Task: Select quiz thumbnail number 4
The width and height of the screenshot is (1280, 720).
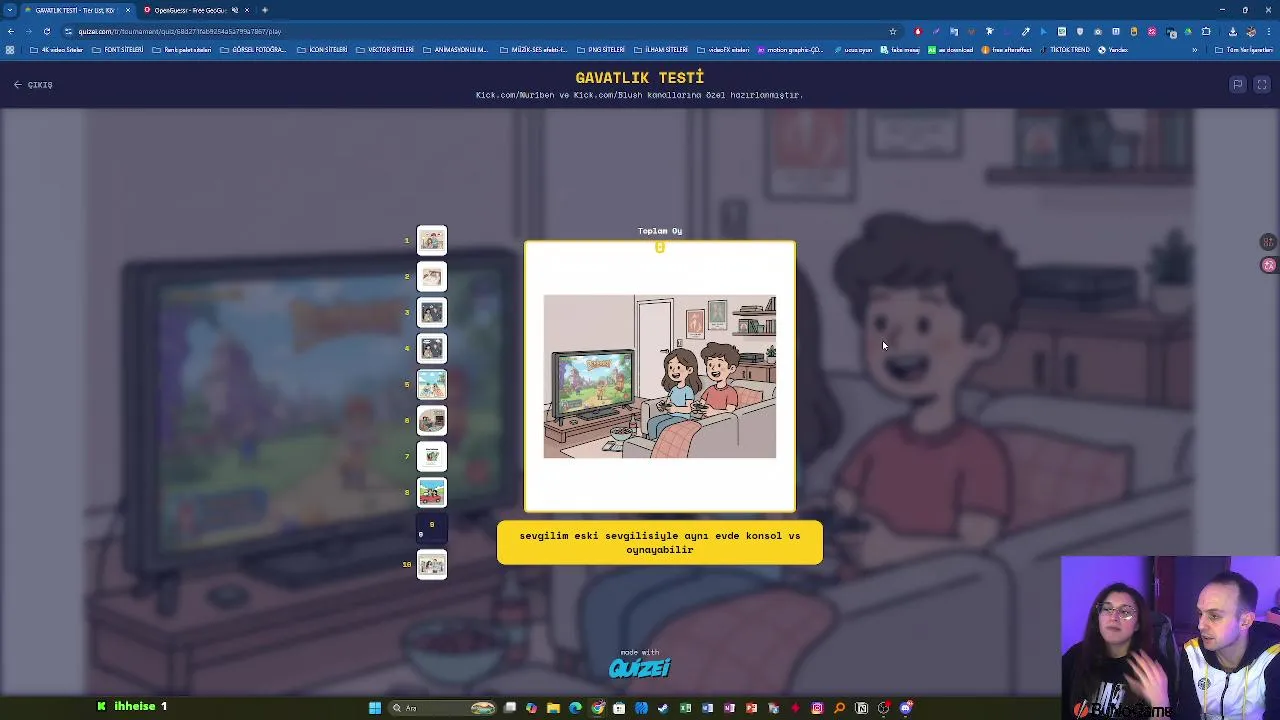Action: pos(432,348)
